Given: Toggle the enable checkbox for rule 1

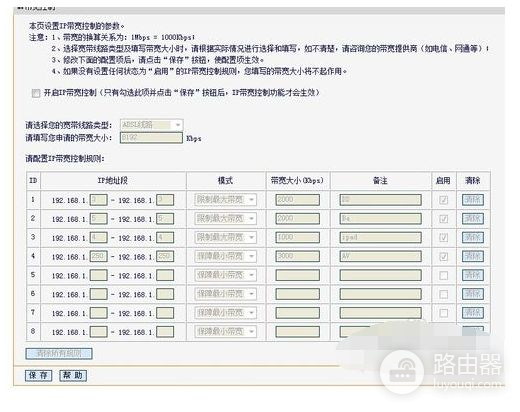Looking at the screenshot, I should (x=443, y=200).
